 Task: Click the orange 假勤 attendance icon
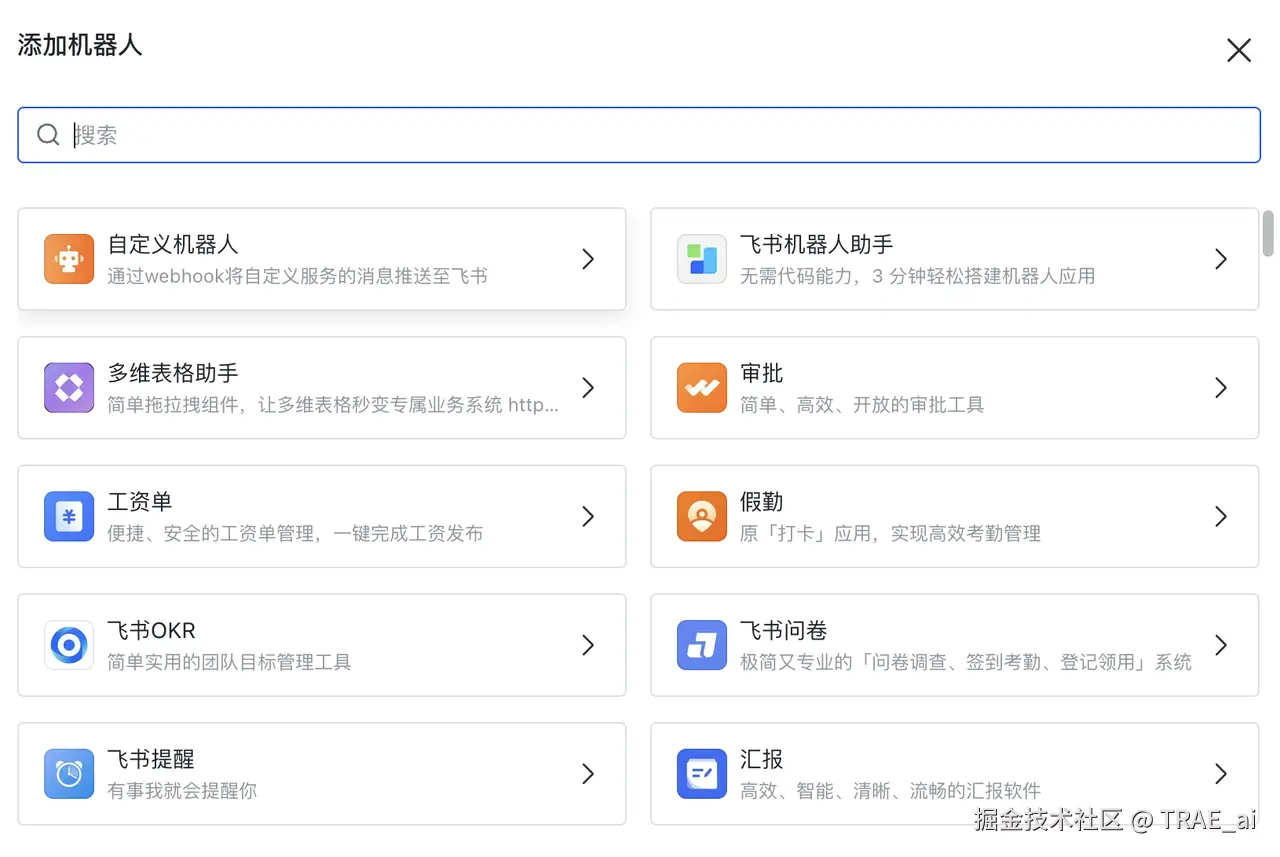tap(701, 517)
